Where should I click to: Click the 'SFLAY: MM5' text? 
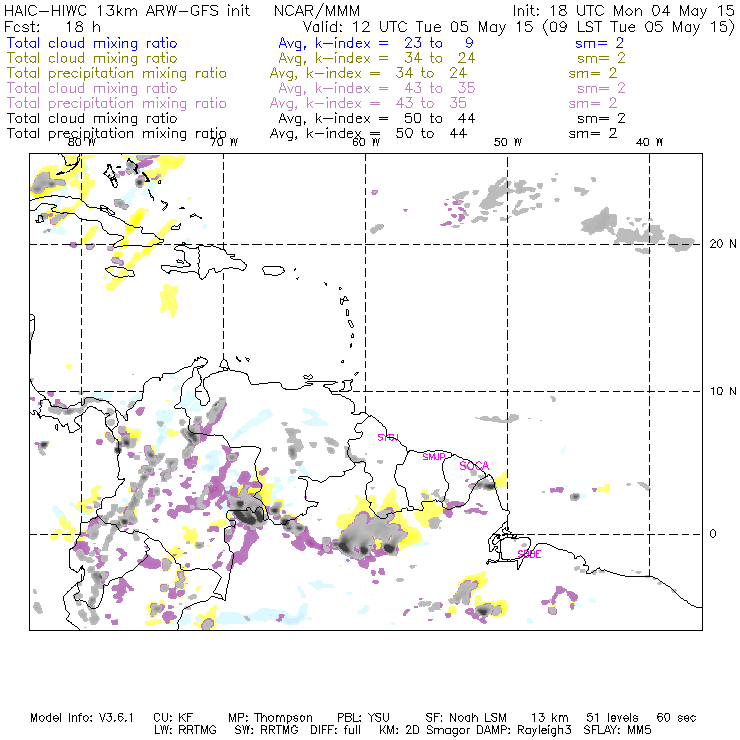[617, 730]
